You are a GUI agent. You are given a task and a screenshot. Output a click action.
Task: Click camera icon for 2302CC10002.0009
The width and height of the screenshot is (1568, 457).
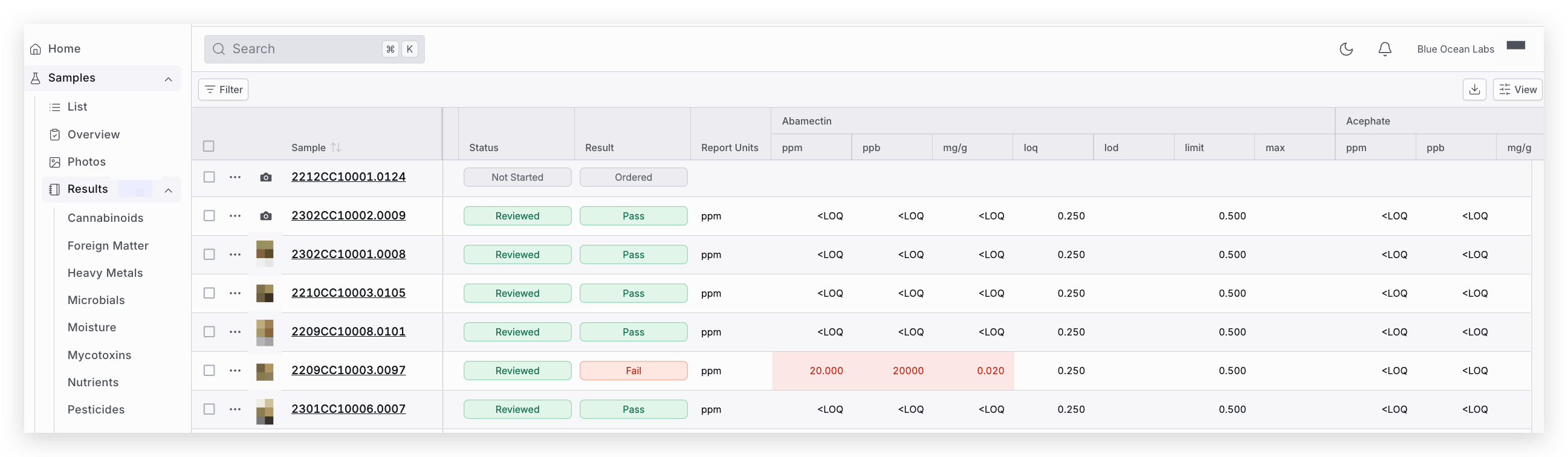tap(265, 216)
